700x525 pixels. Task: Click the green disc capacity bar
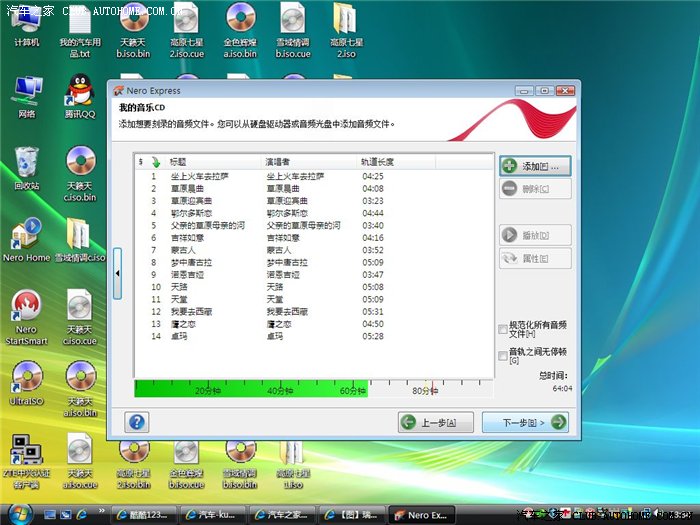251,388
